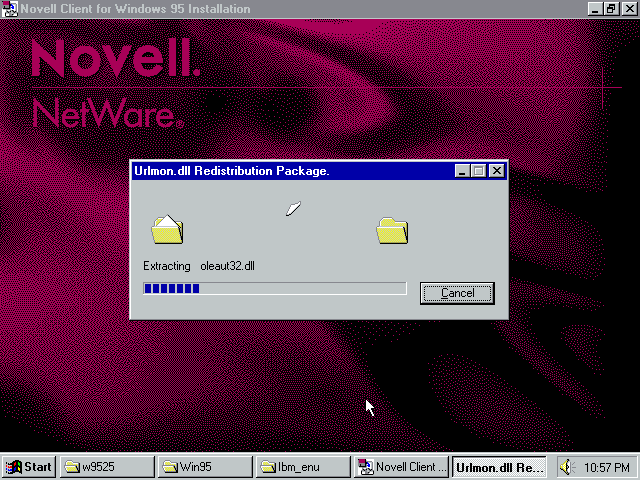Click the Novell installation window system icon
Image resolution: width=640 pixels, height=480 pixels.
coord(9,9)
